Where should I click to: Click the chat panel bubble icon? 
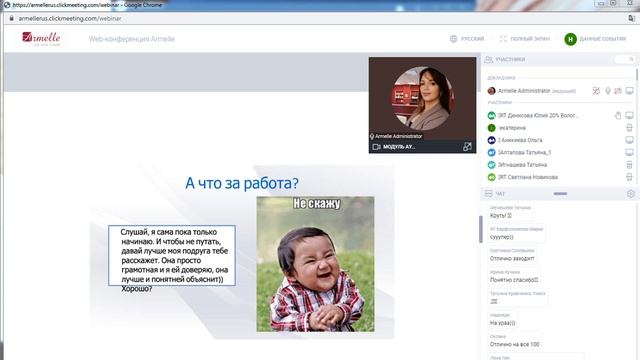point(489,194)
